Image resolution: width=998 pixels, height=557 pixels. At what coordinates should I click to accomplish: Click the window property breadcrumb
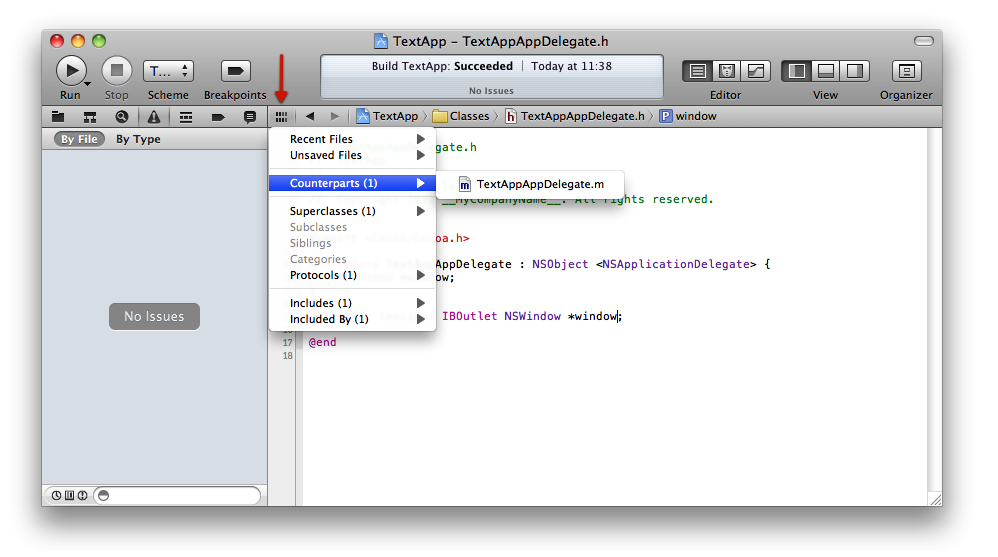pos(688,116)
